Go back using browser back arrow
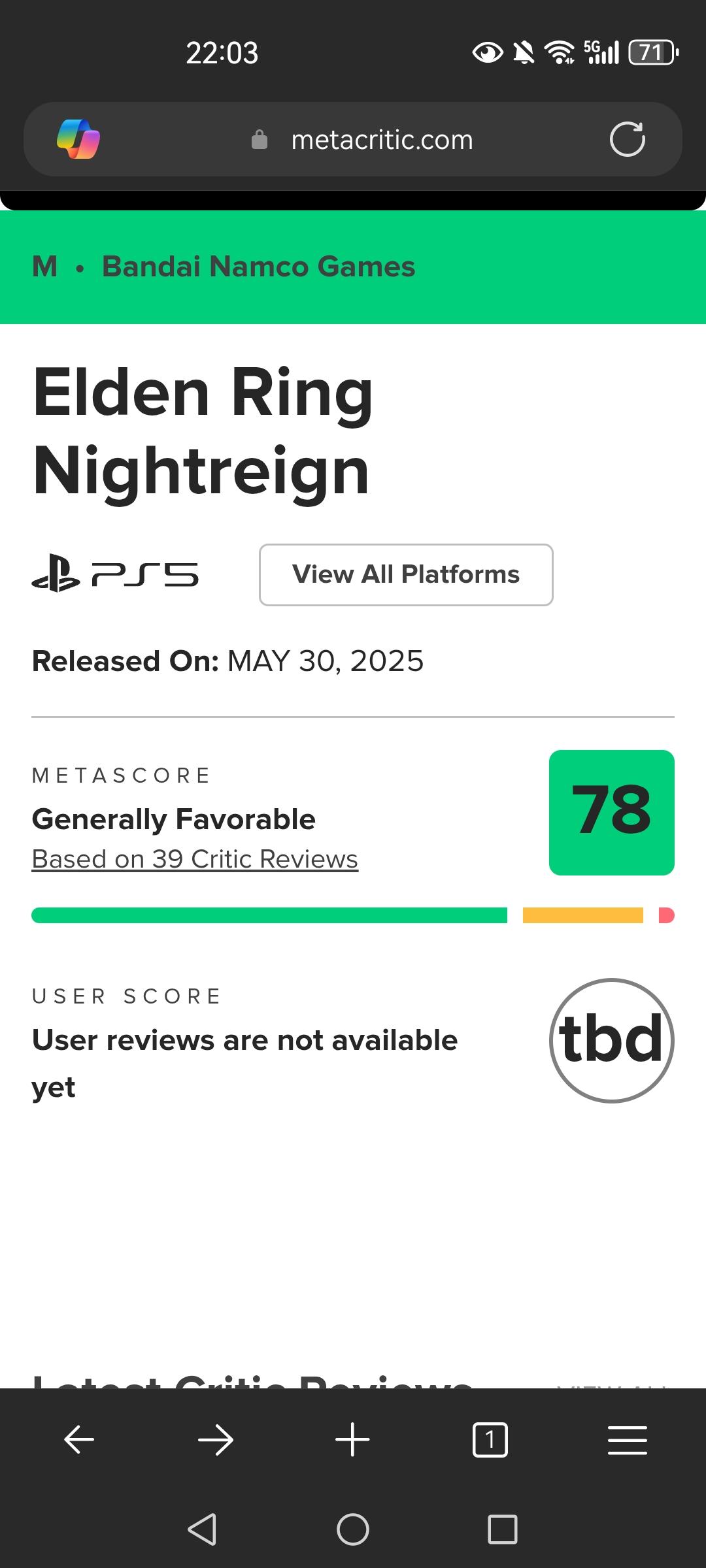Viewport: 706px width, 1568px height. tap(79, 1439)
